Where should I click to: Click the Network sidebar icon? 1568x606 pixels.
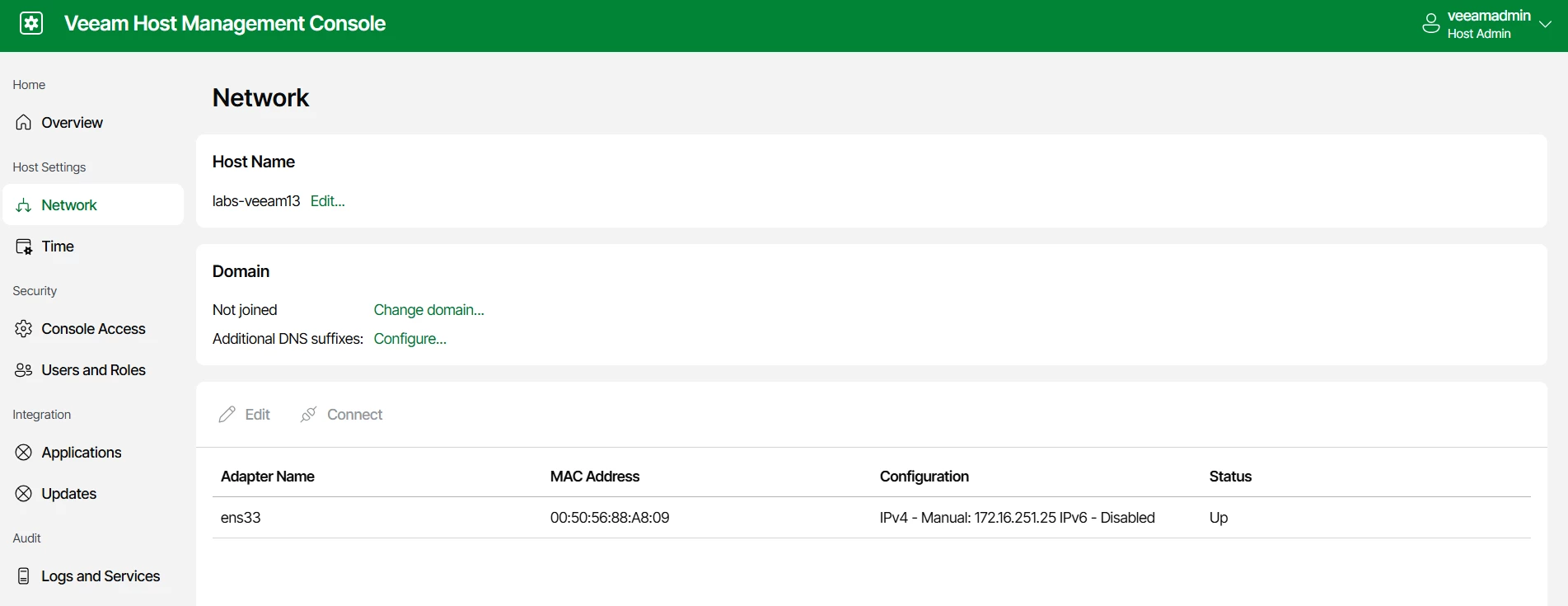click(x=24, y=205)
